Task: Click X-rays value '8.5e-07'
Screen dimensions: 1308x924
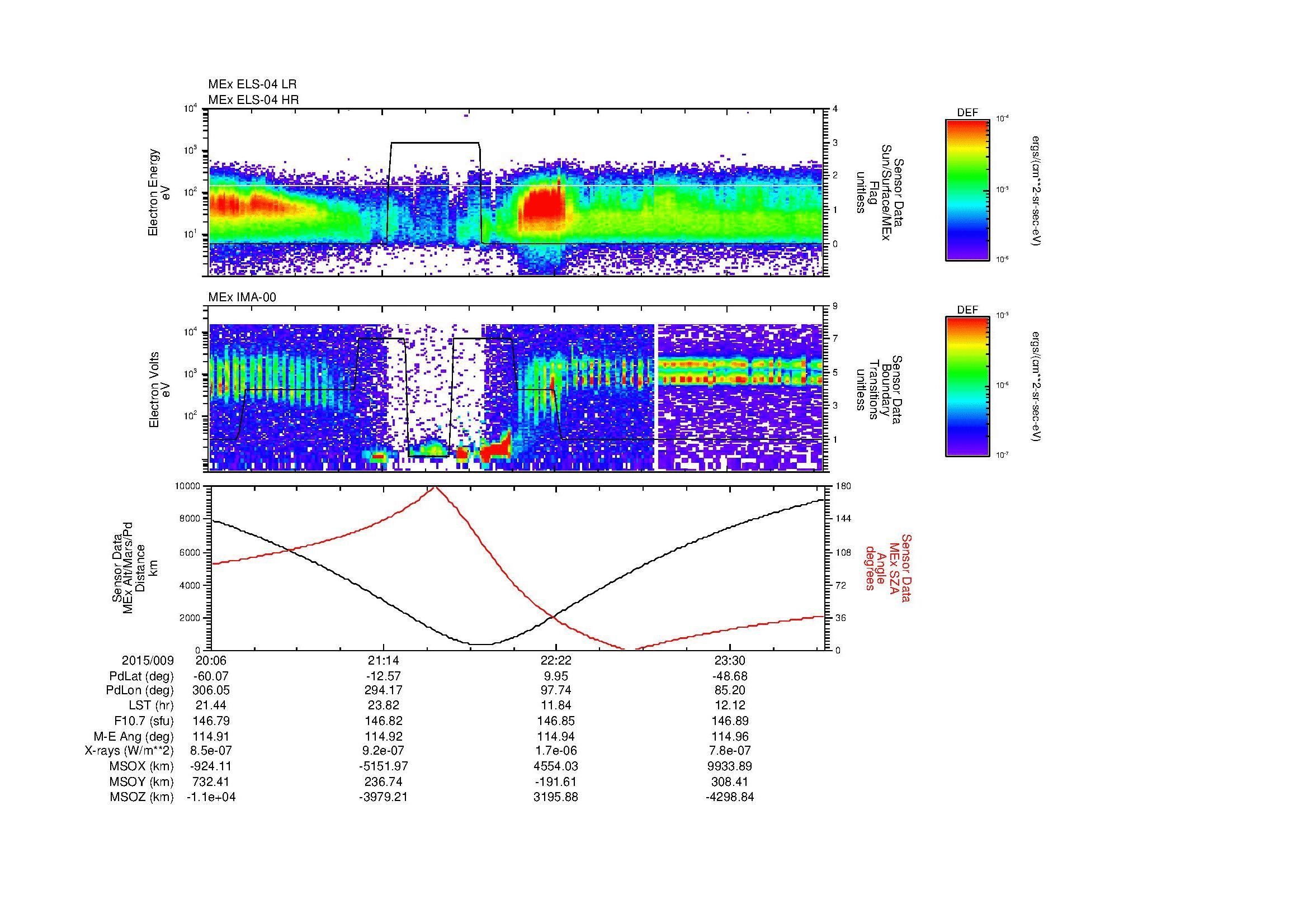Action: 212,751
